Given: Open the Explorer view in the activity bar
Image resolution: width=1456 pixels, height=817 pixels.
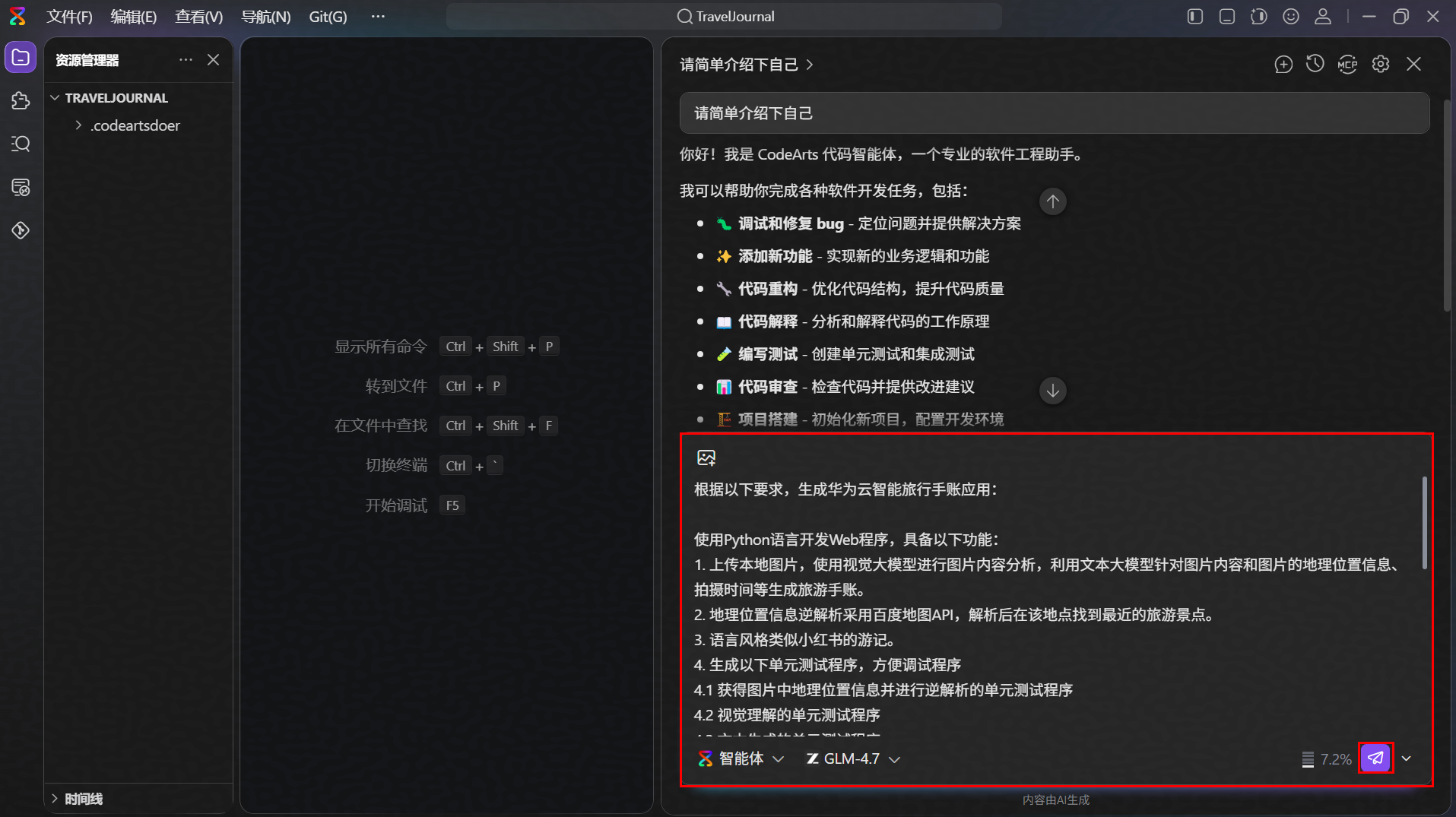Looking at the screenshot, I should [x=21, y=58].
